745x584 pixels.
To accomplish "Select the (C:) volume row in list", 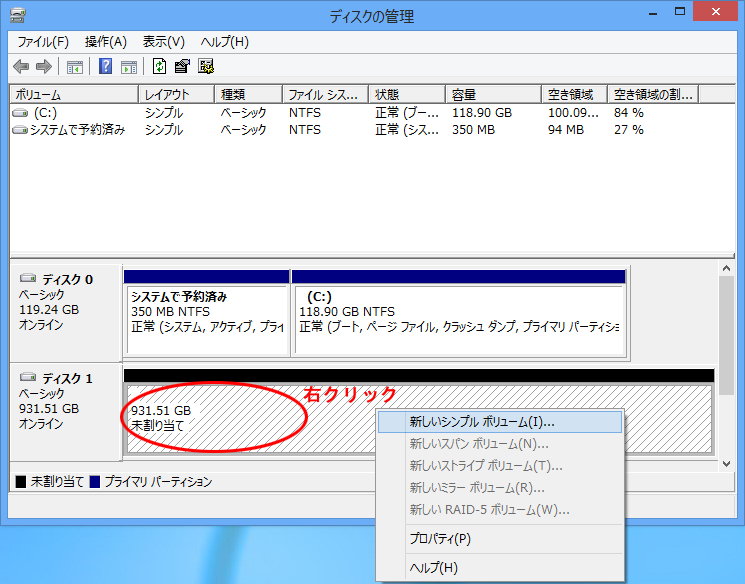I will coord(45,113).
